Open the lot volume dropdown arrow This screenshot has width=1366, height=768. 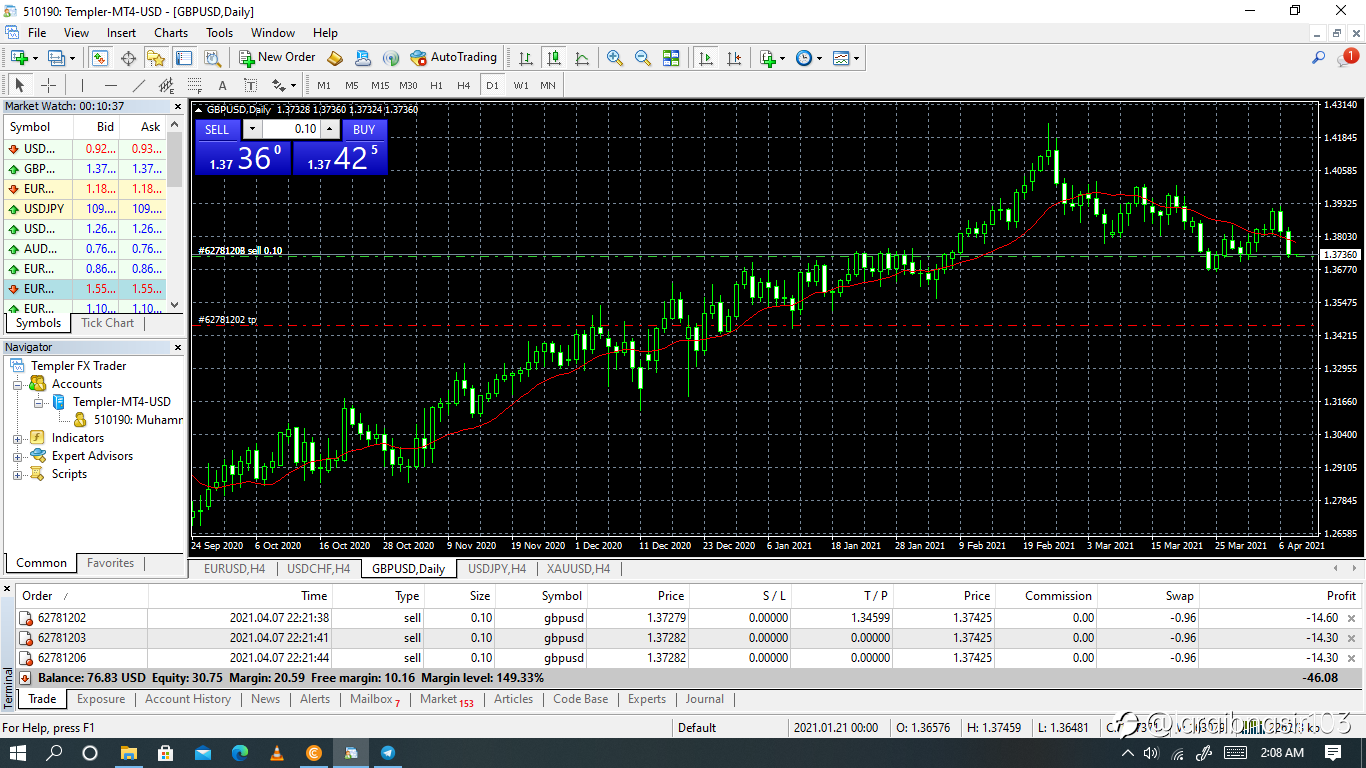[252, 129]
